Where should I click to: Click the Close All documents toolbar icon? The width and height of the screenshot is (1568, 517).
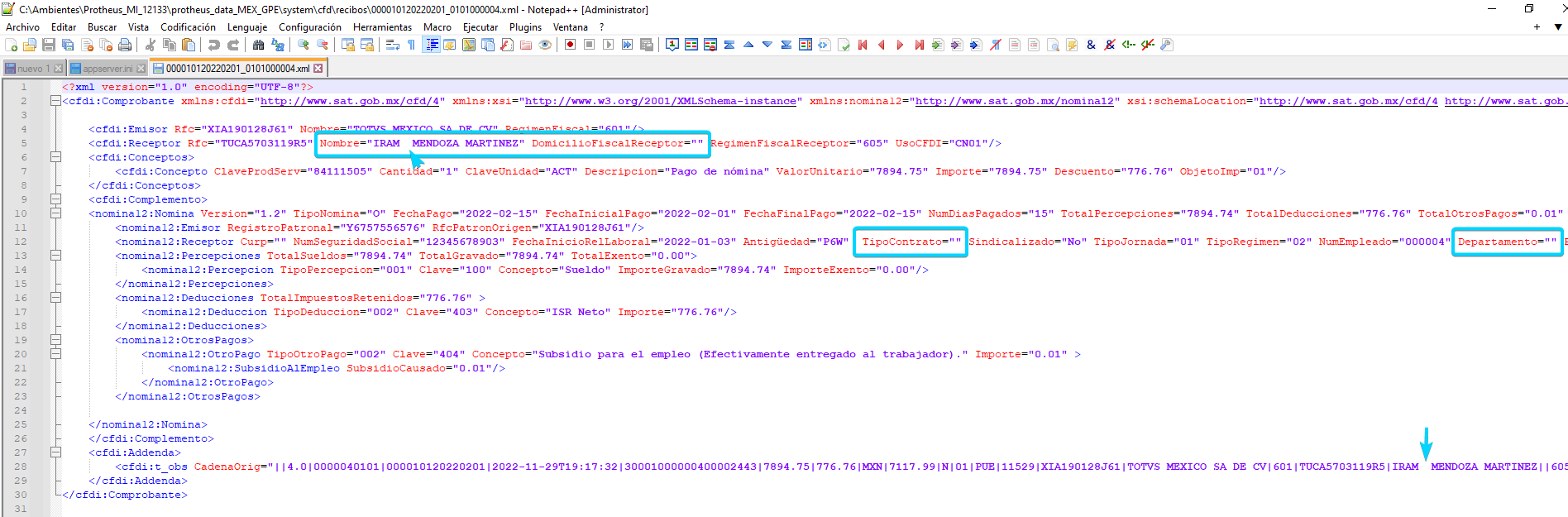[106, 45]
